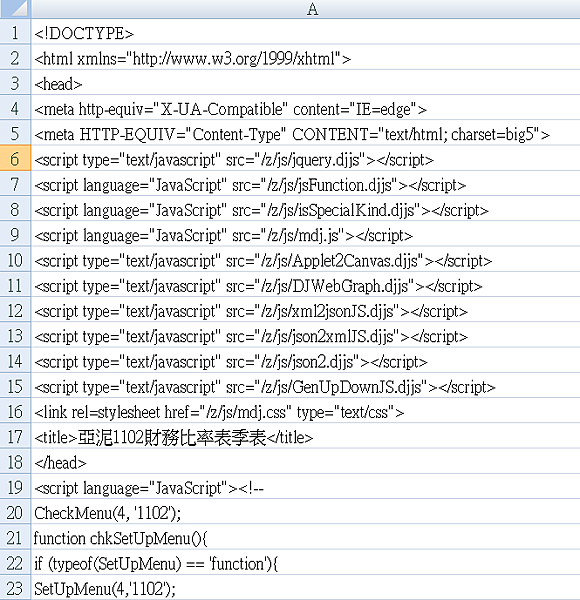Click cell containing CheckMenu(4, '1102');

pyautogui.click(x=305, y=512)
